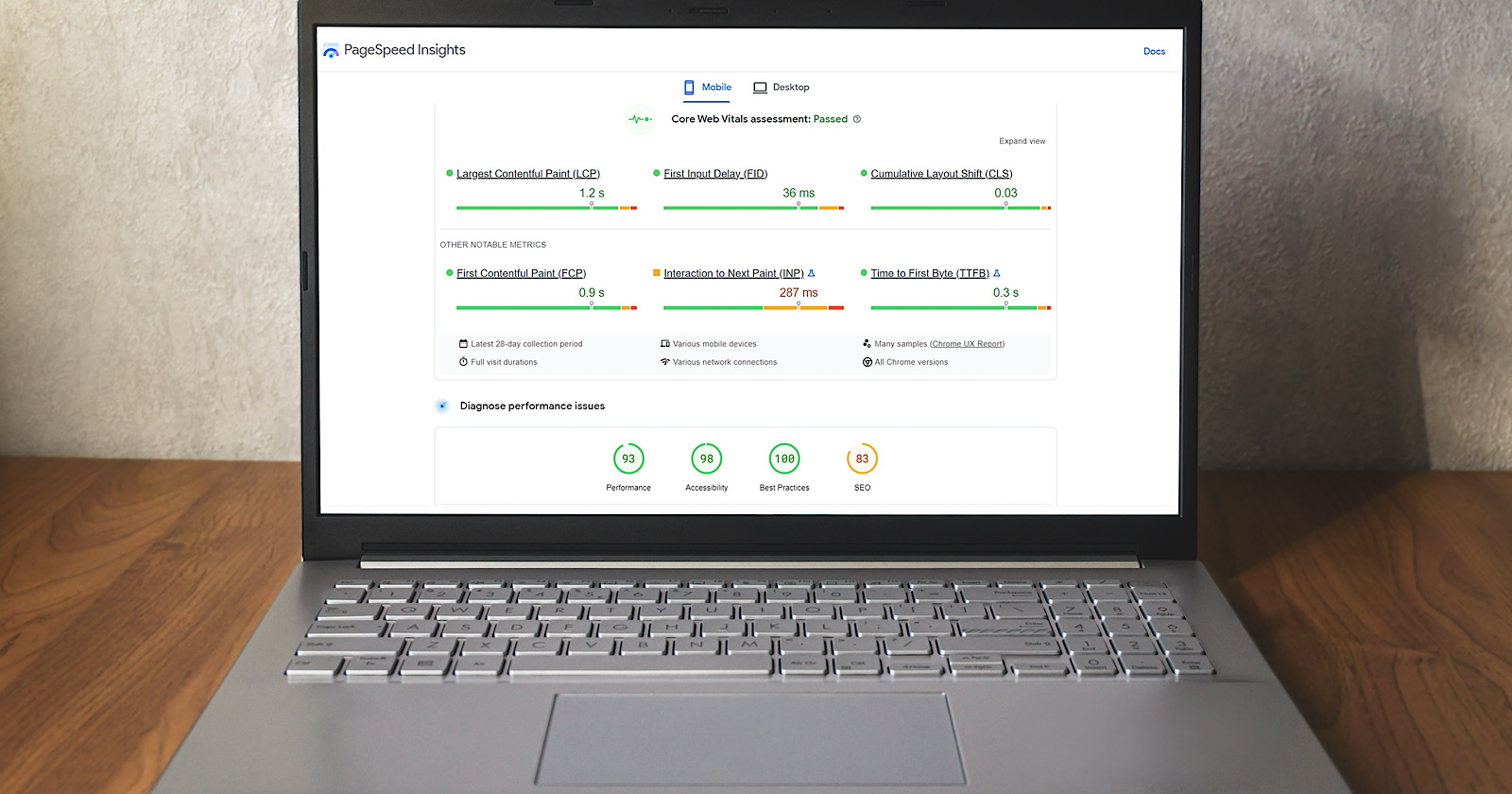
Task: Click the SEO label
Action: (862, 488)
